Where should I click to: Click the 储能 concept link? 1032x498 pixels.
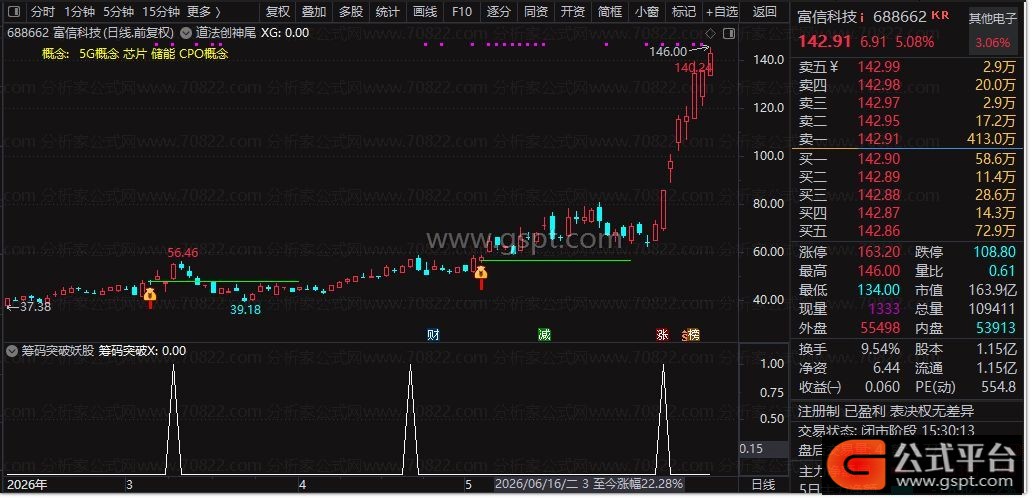163,54
